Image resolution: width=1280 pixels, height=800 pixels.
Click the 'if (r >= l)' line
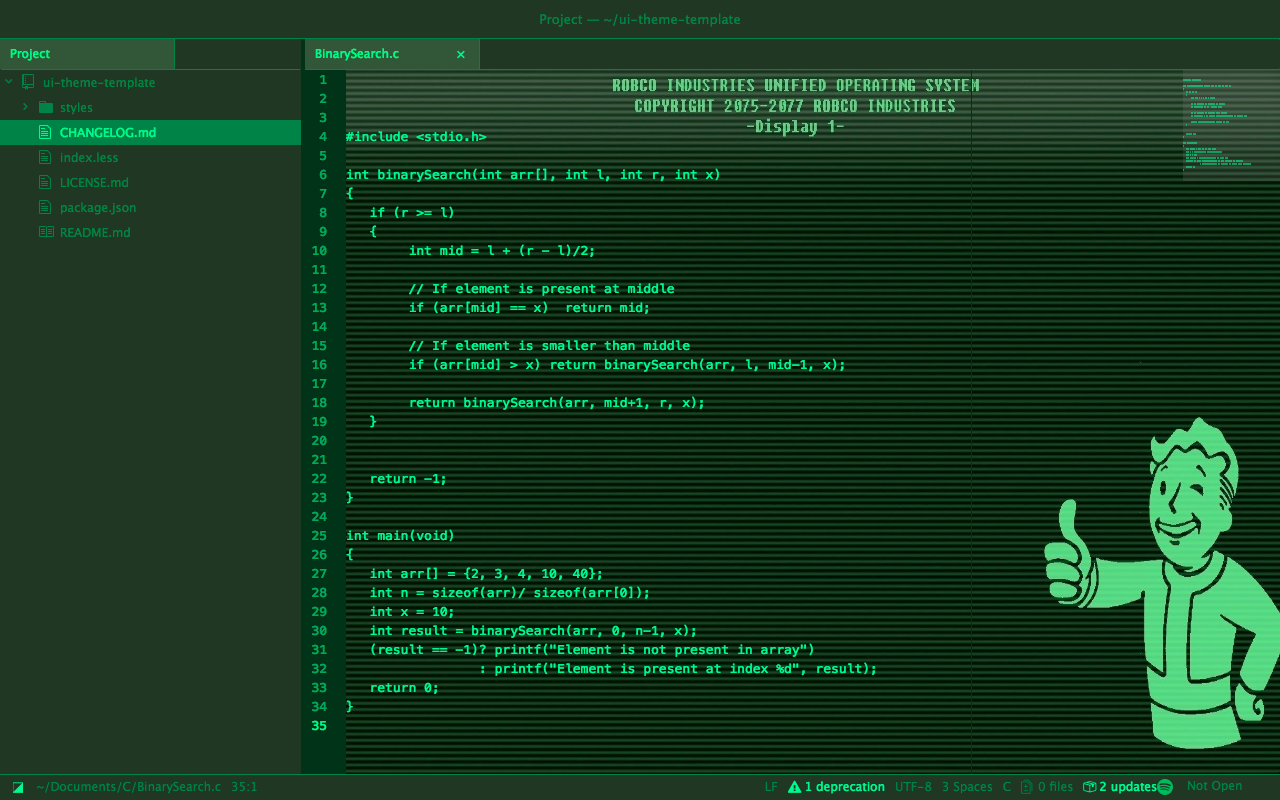coord(412,212)
